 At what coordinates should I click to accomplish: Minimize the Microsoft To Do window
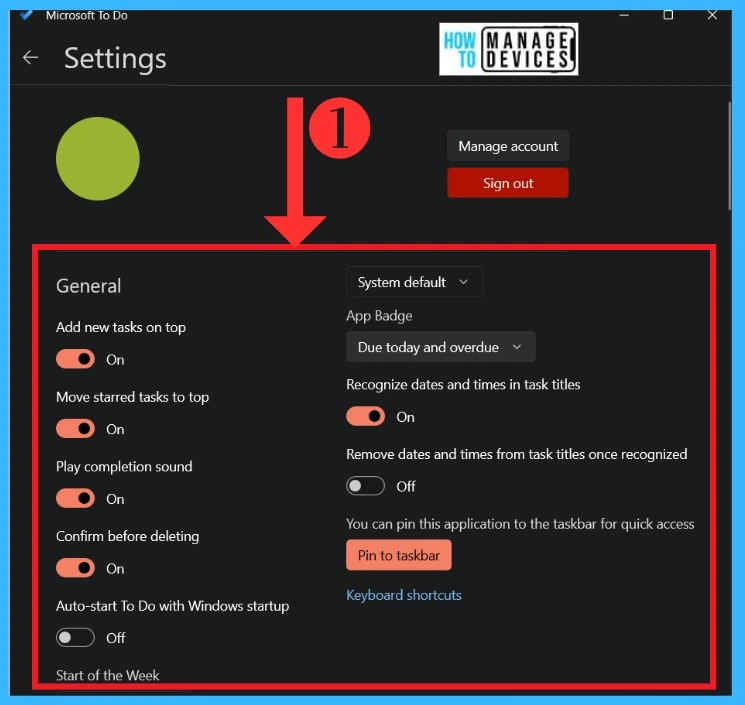tap(624, 15)
